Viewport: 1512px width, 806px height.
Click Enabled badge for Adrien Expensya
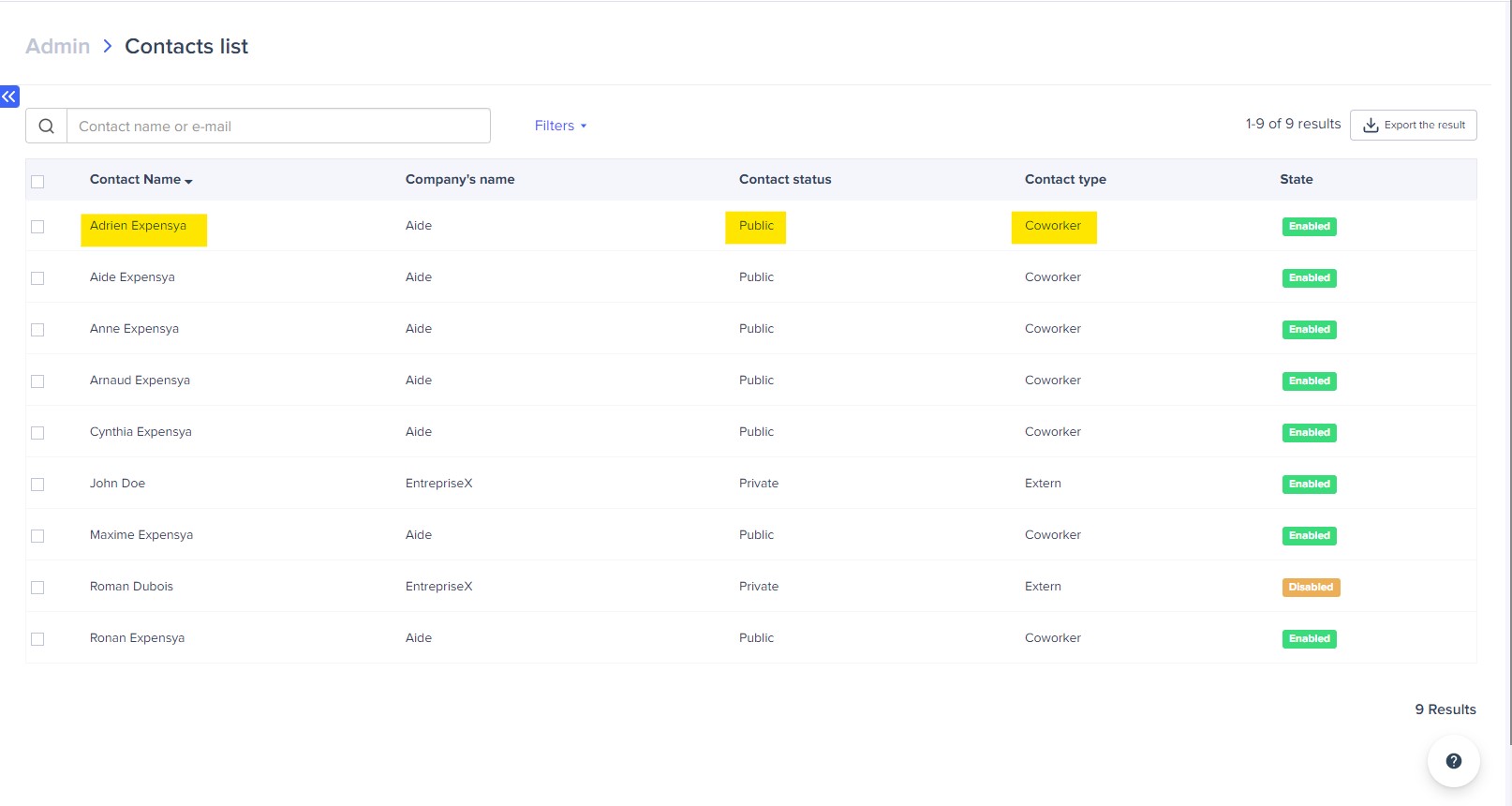point(1309,227)
